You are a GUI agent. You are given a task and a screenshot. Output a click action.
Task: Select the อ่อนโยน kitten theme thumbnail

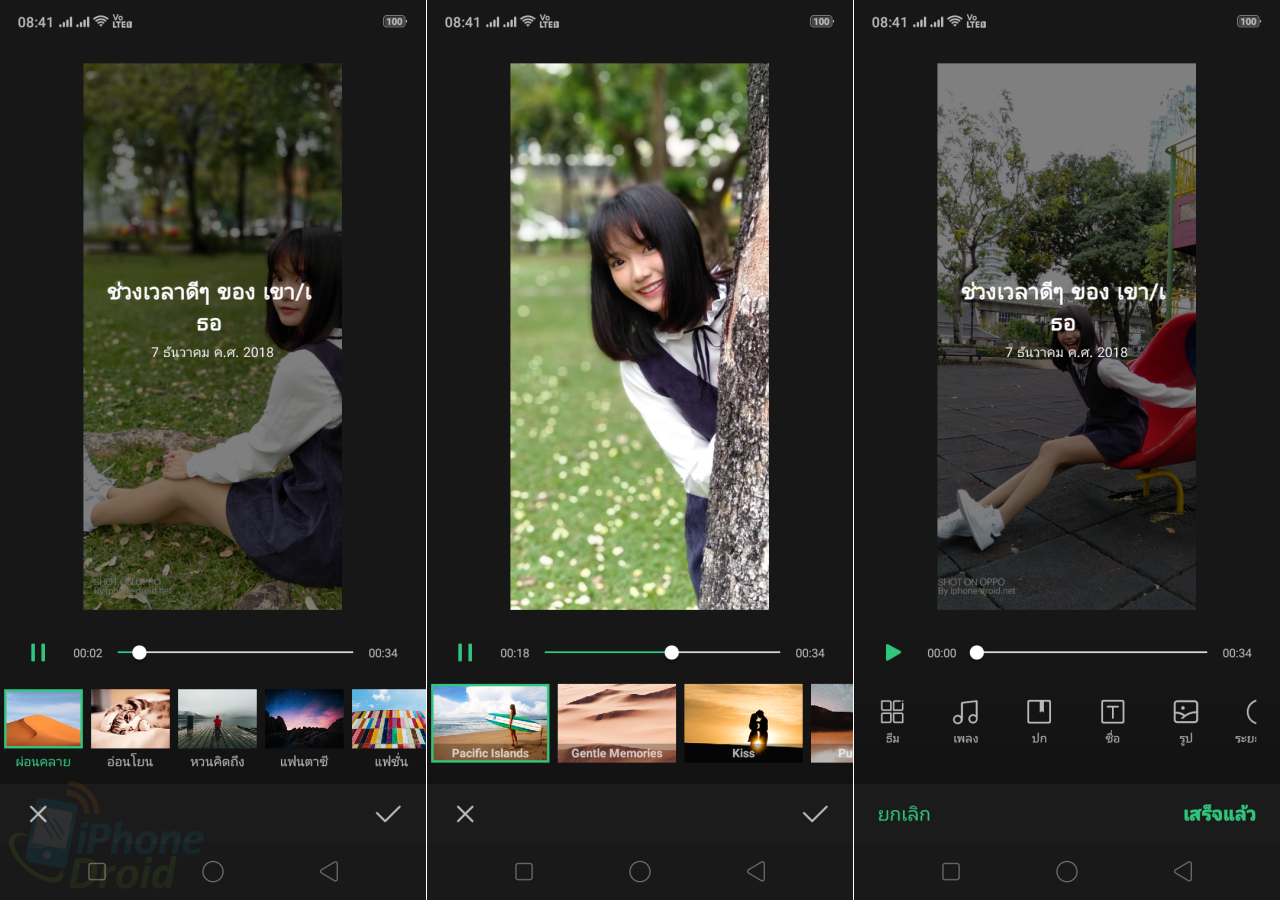(130, 719)
